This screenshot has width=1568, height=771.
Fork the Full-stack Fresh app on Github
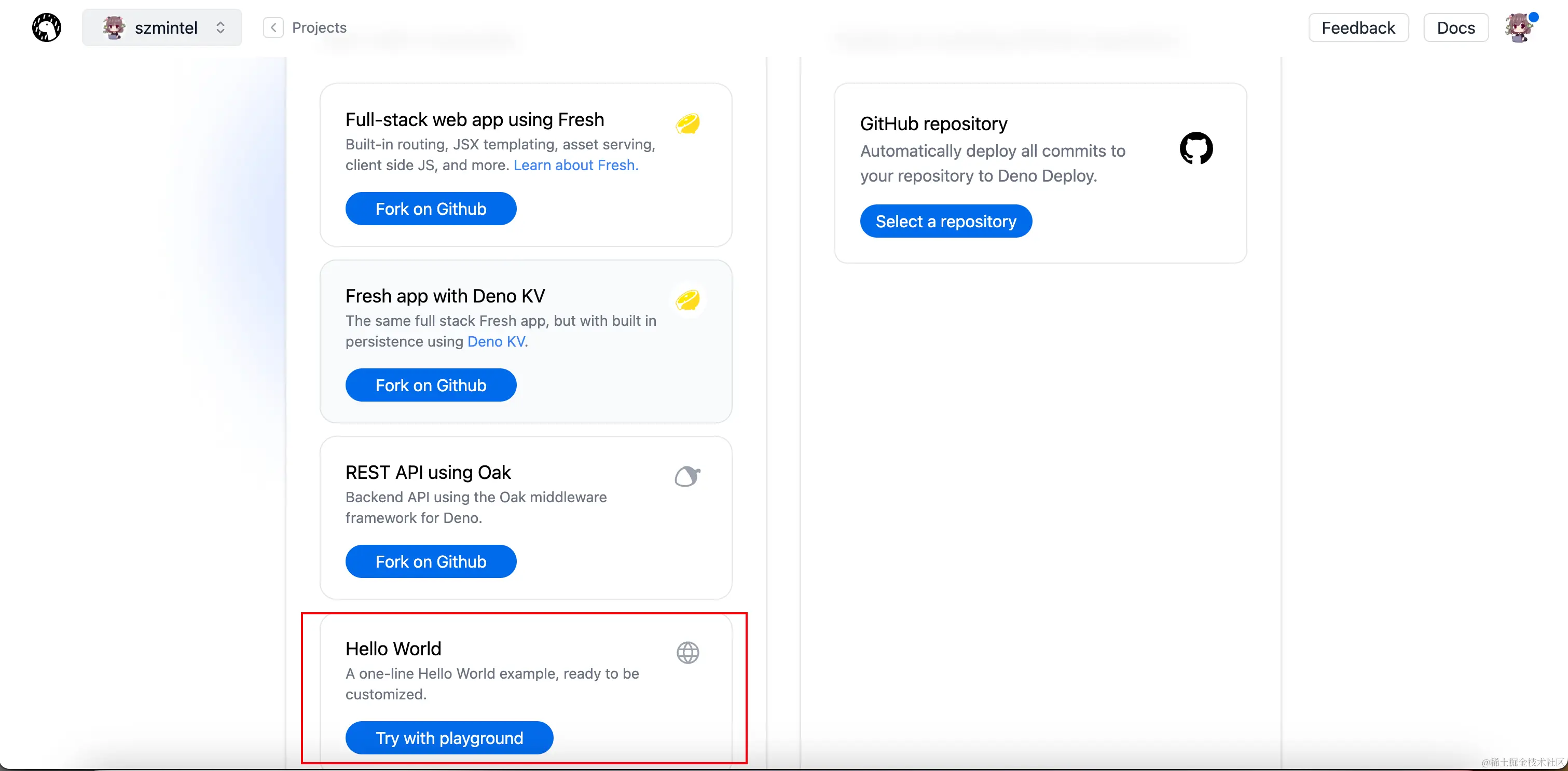click(x=430, y=209)
